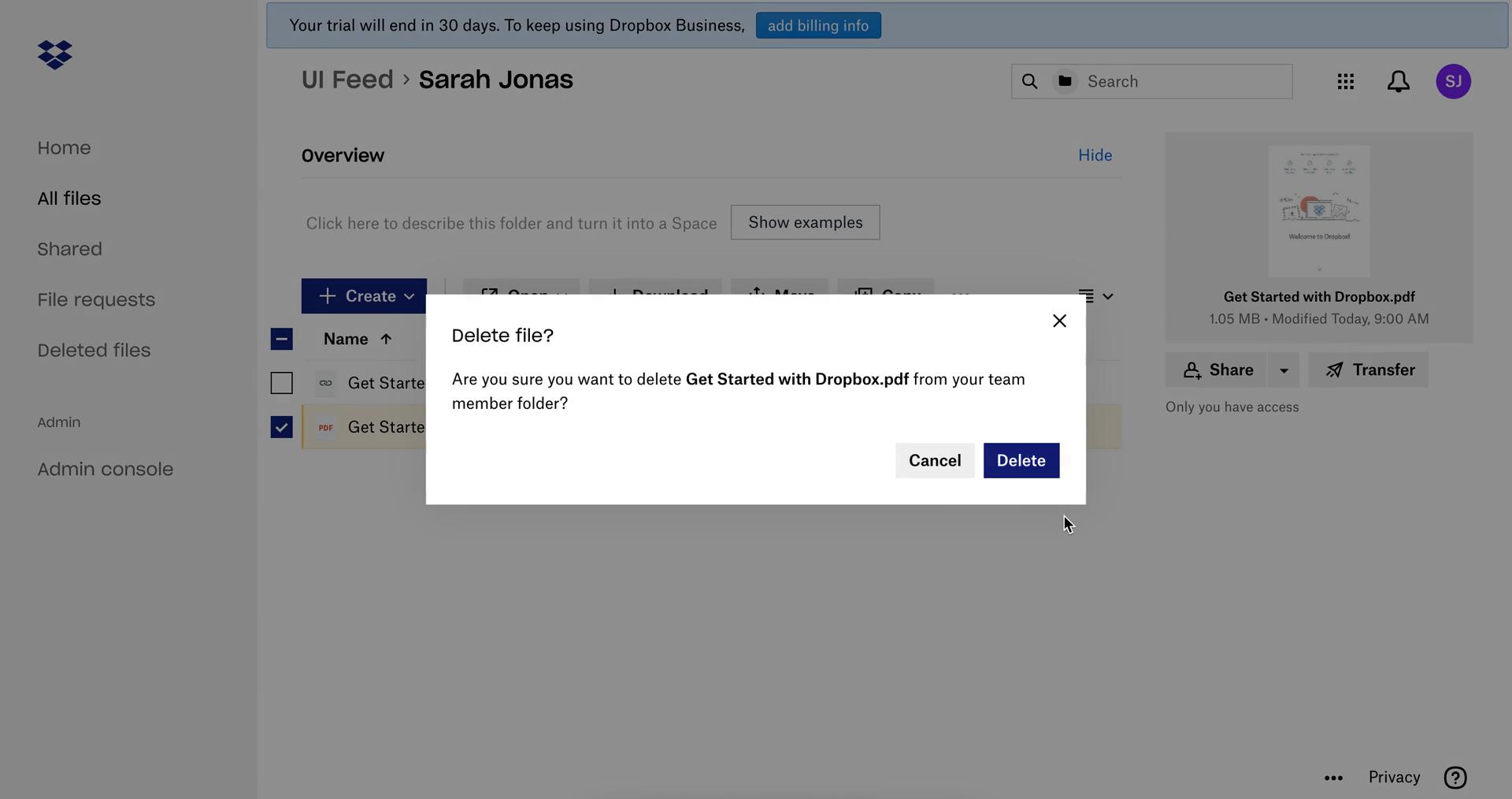Open the notifications bell
This screenshot has width=1512, height=799.
point(1398,81)
